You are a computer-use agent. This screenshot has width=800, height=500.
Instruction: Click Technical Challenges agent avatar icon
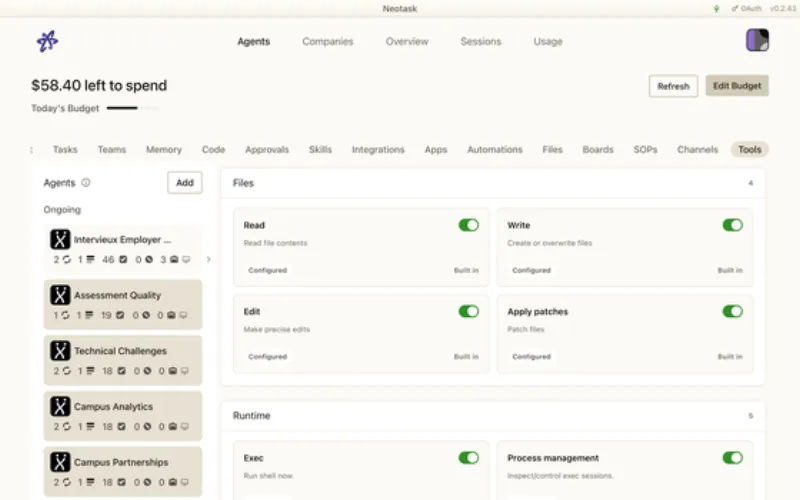pyautogui.click(x=60, y=351)
